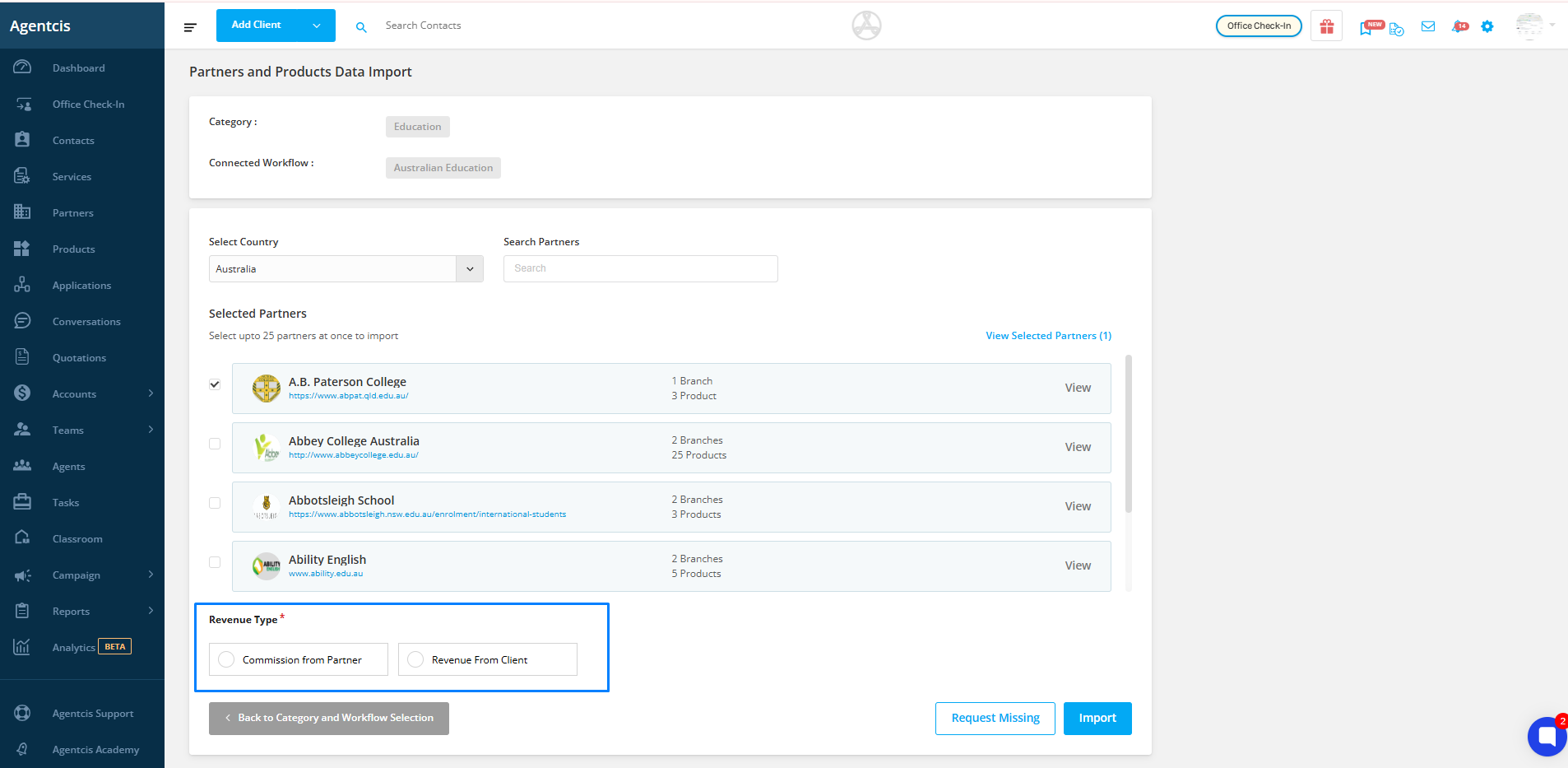Go to Partners in sidebar menu

73,213
